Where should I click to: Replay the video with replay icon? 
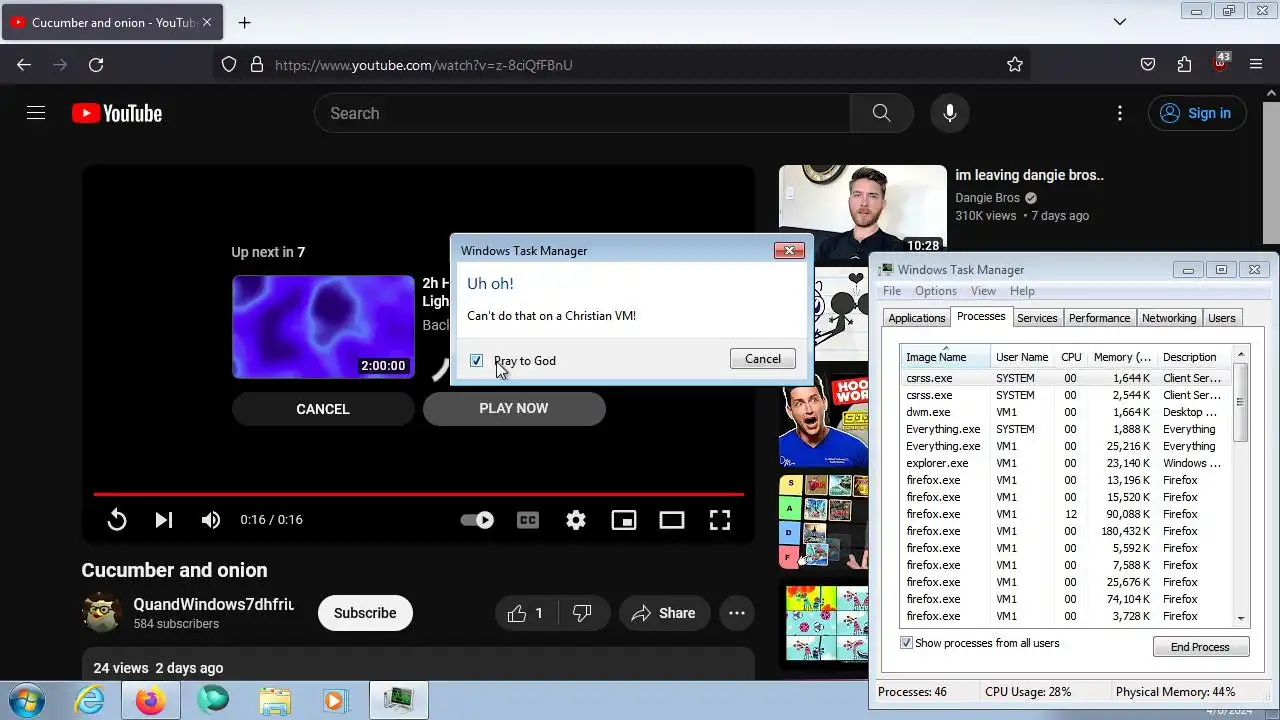coord(117,520)
